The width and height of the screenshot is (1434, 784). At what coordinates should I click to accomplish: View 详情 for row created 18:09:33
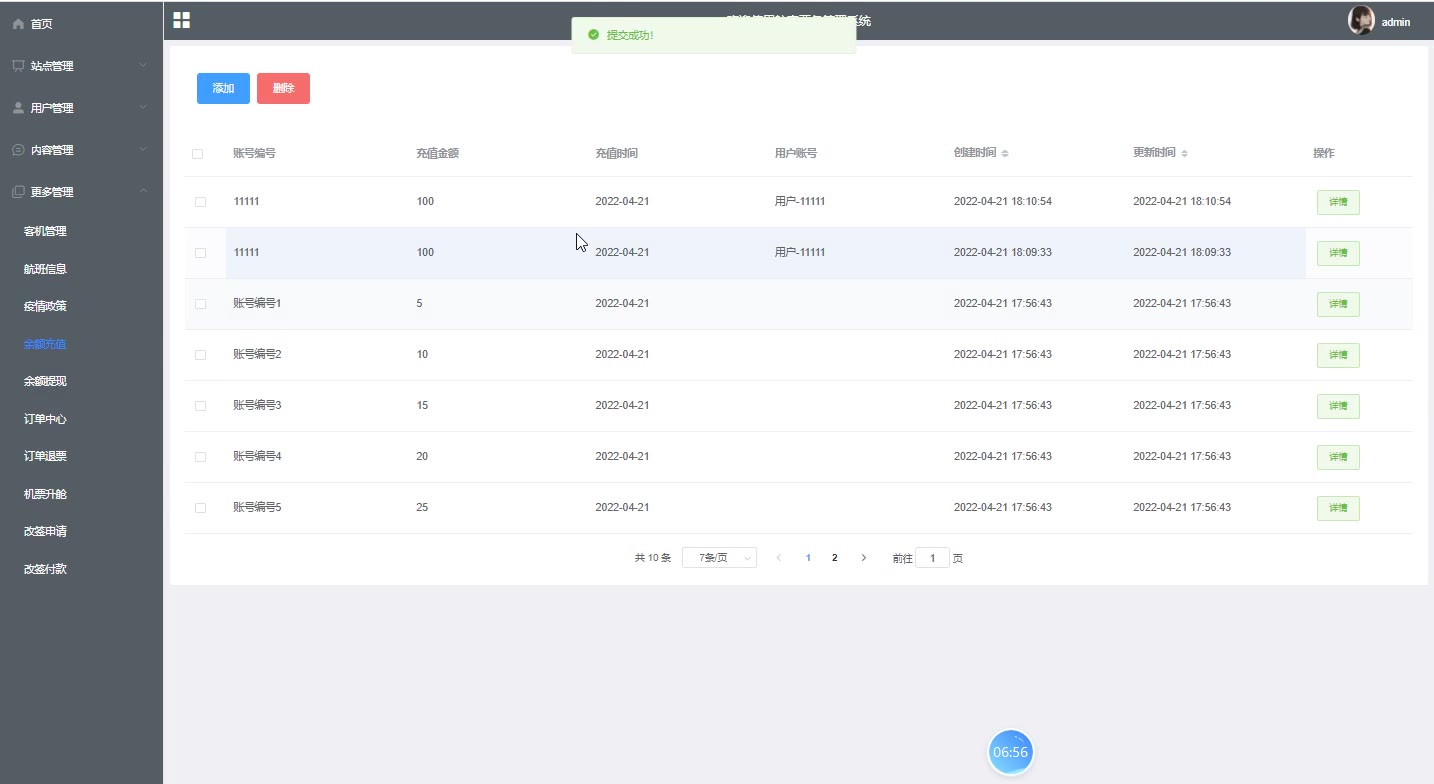tap(1338, 253)
